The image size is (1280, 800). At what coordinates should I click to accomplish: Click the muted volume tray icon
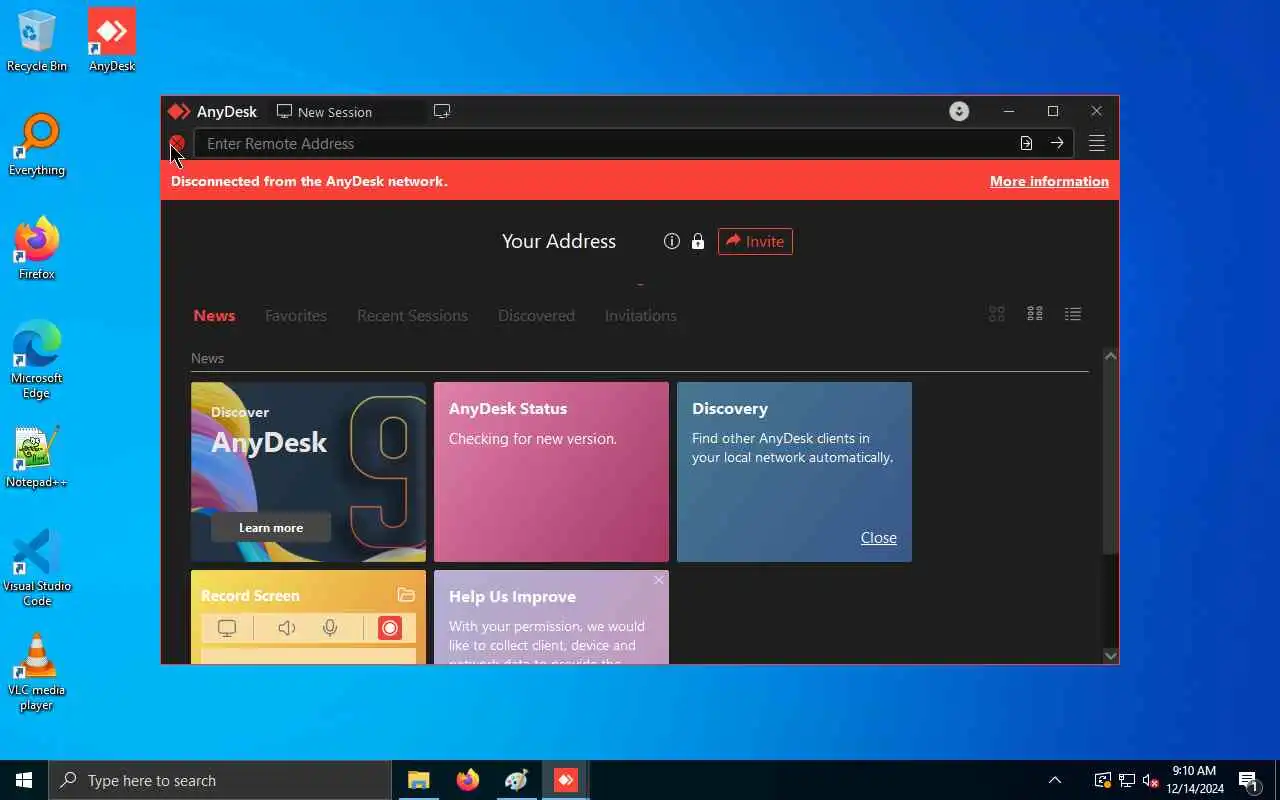tap(1150, 780)
